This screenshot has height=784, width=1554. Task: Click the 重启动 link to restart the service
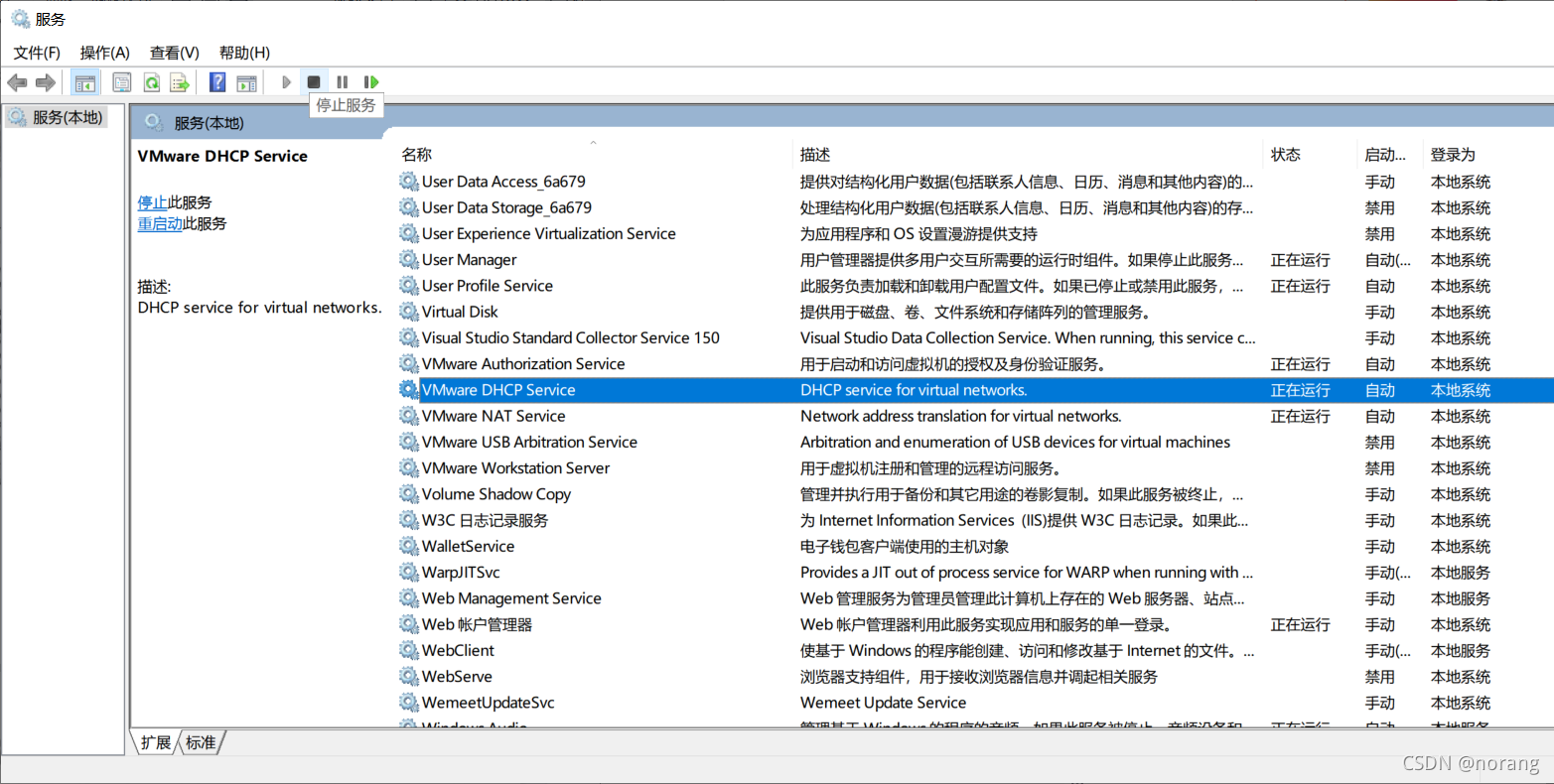[x=160, y=224]
